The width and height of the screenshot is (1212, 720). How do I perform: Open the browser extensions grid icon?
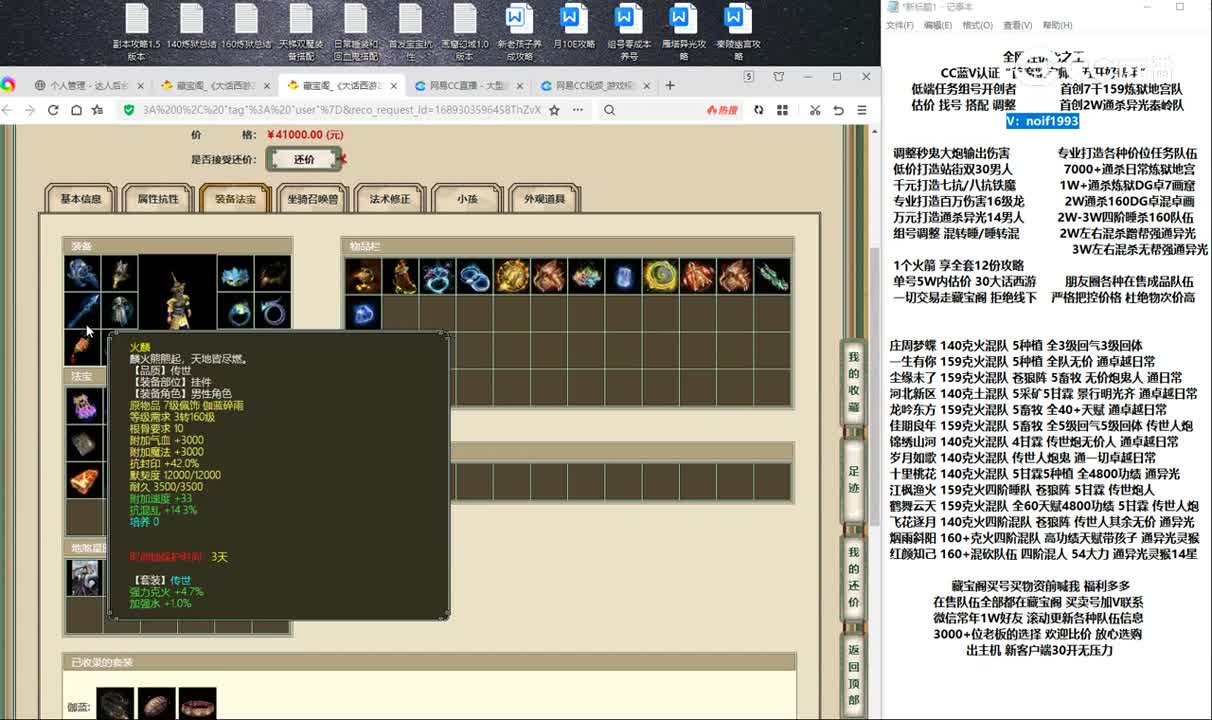783,110
